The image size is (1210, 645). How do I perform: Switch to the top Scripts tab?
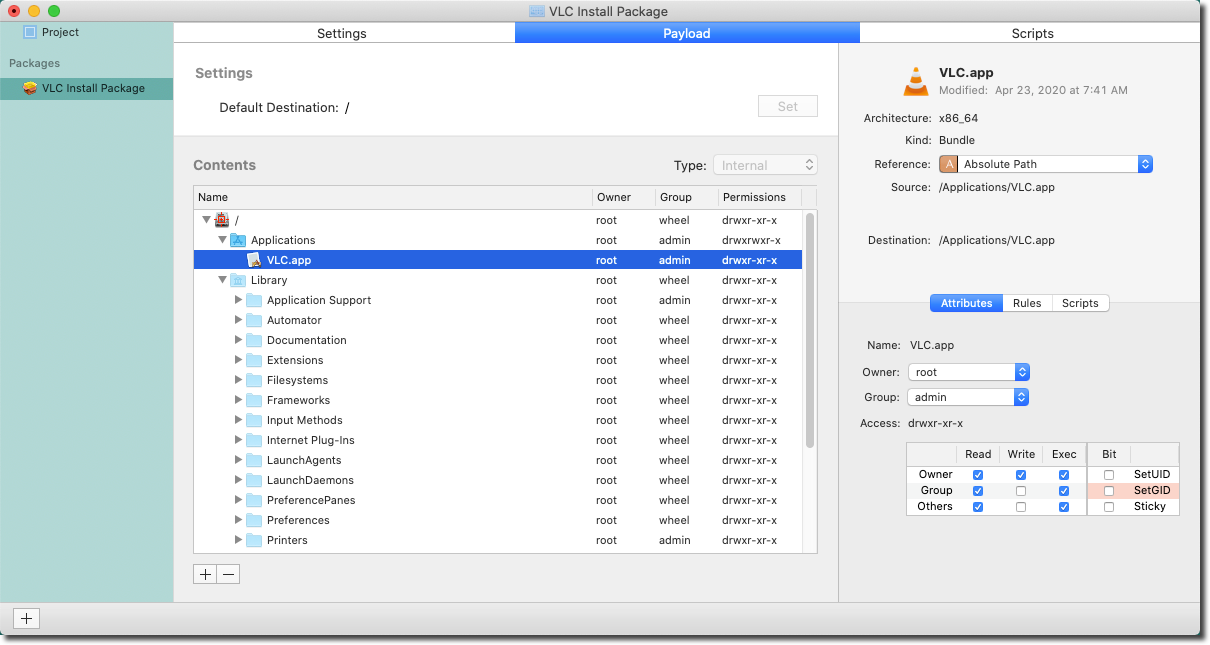click(1032, 33)
